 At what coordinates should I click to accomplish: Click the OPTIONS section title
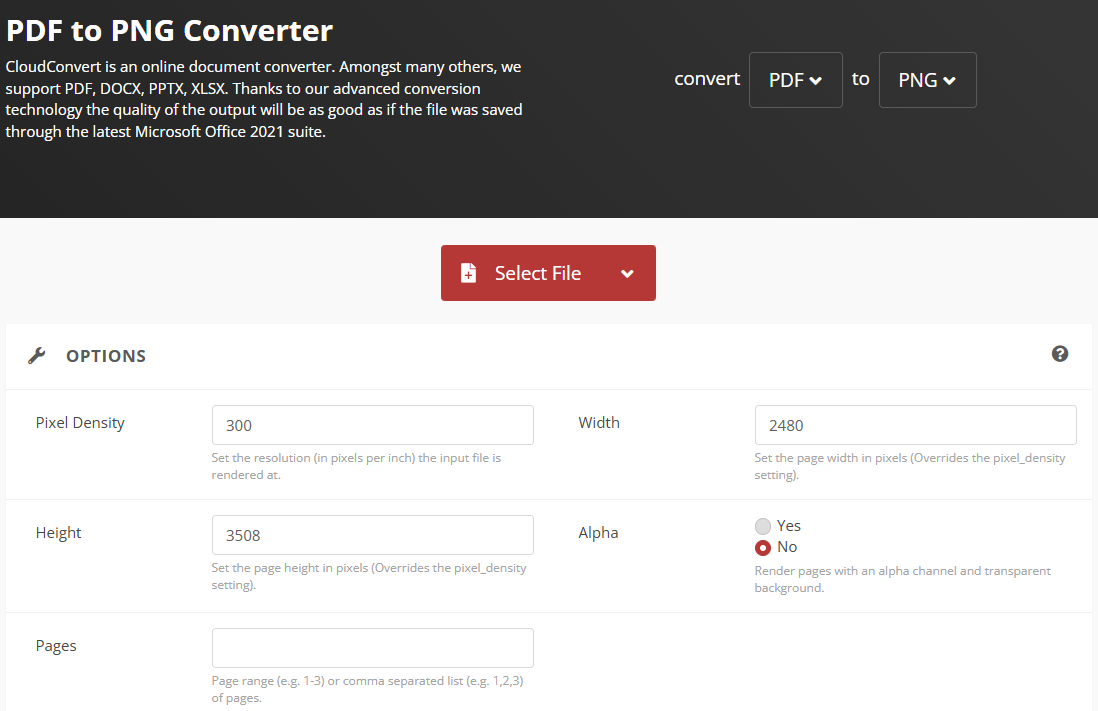(x=106, y=356)
